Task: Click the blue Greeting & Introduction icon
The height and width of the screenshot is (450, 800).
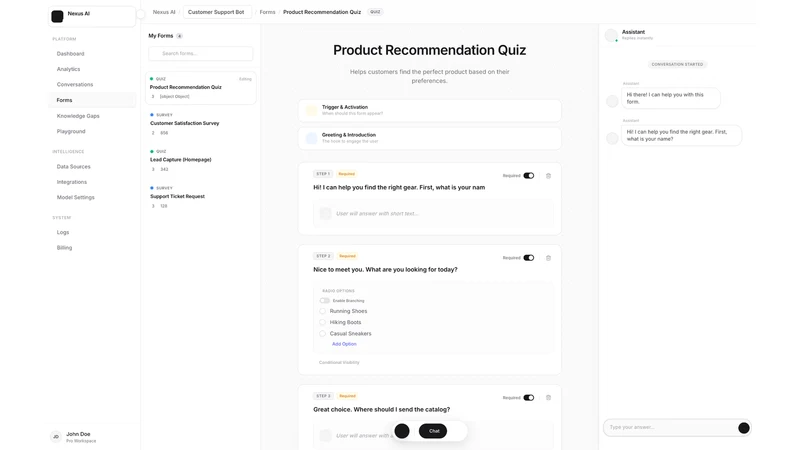Action: pyautogui.click(x=311, y=138)
